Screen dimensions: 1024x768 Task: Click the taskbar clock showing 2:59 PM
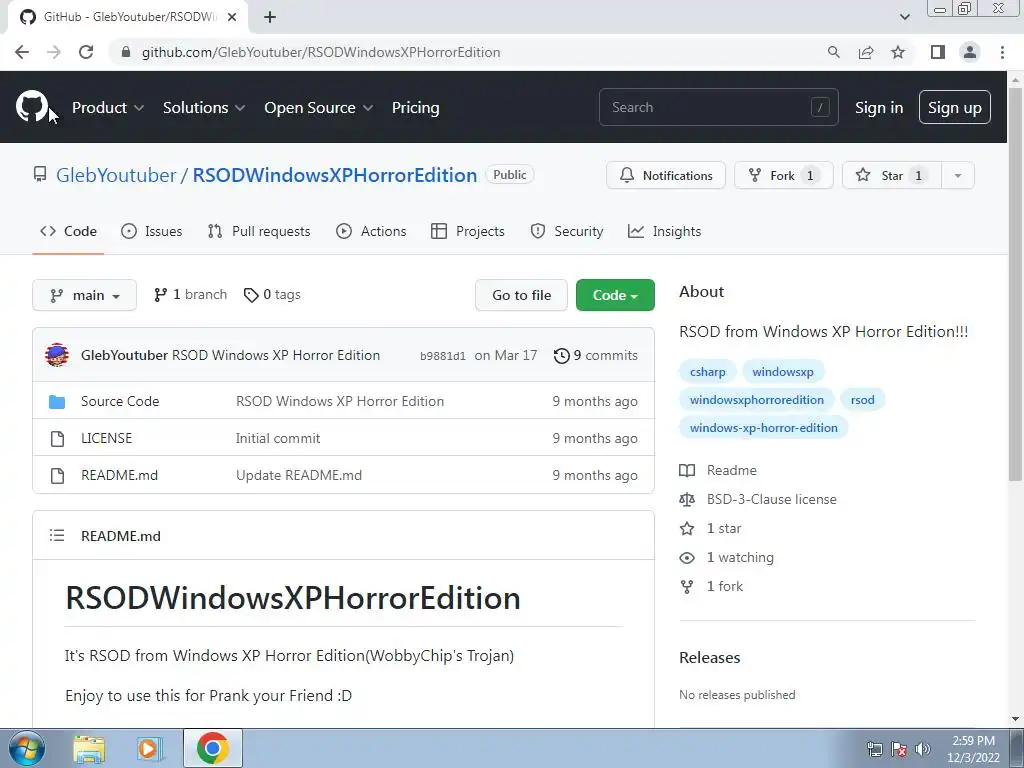(x=973, y=749)
